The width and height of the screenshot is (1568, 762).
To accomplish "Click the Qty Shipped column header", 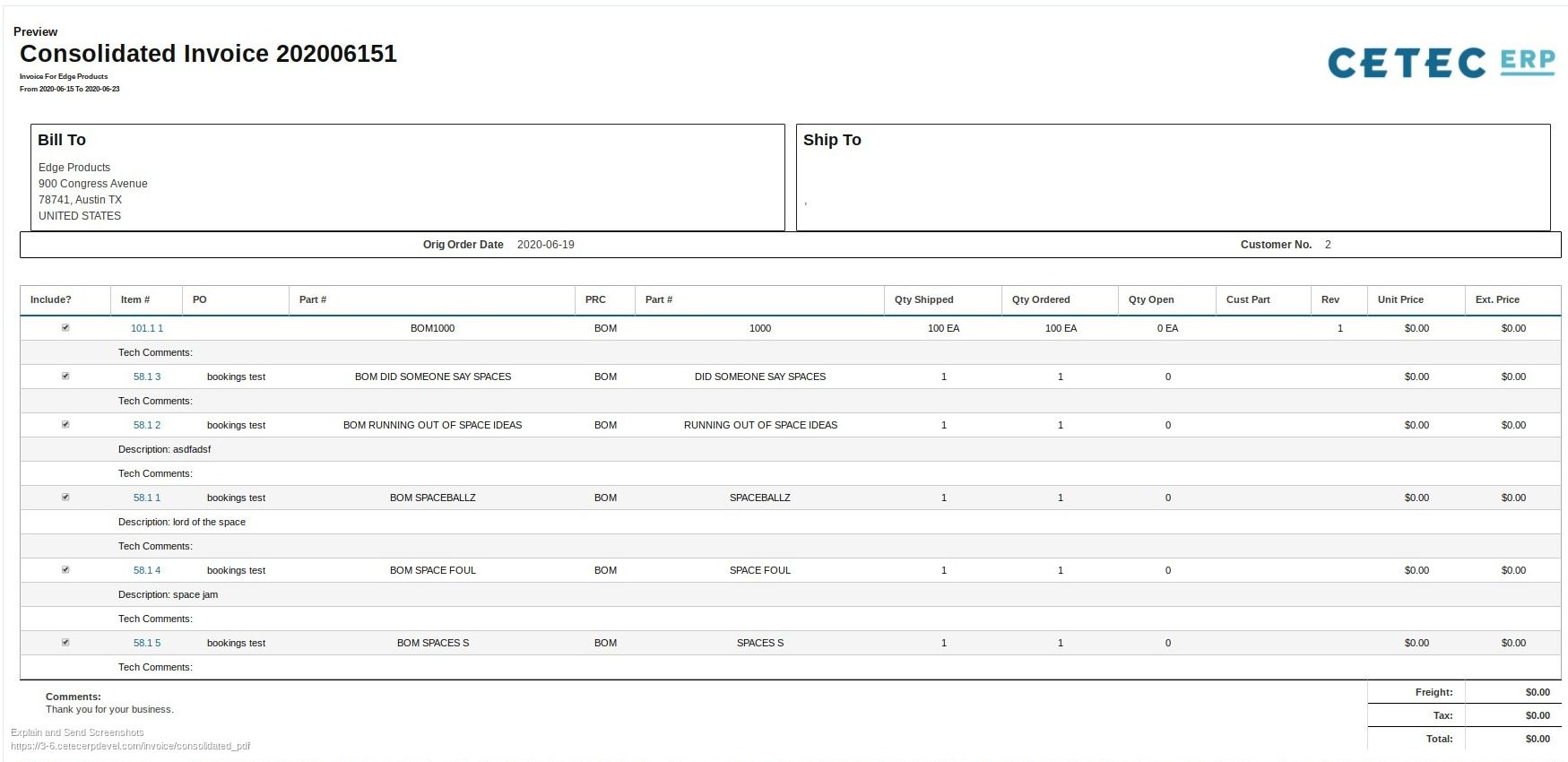I will coord(923,300).
